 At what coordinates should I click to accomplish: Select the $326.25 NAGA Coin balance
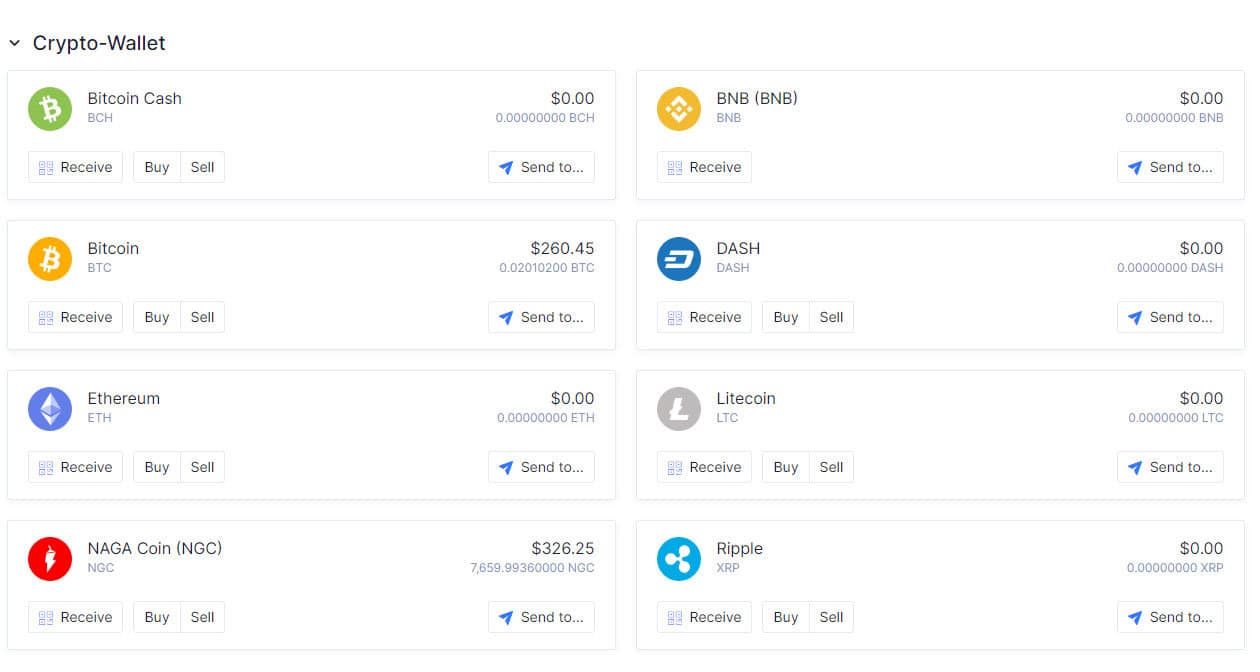[562, 548]
